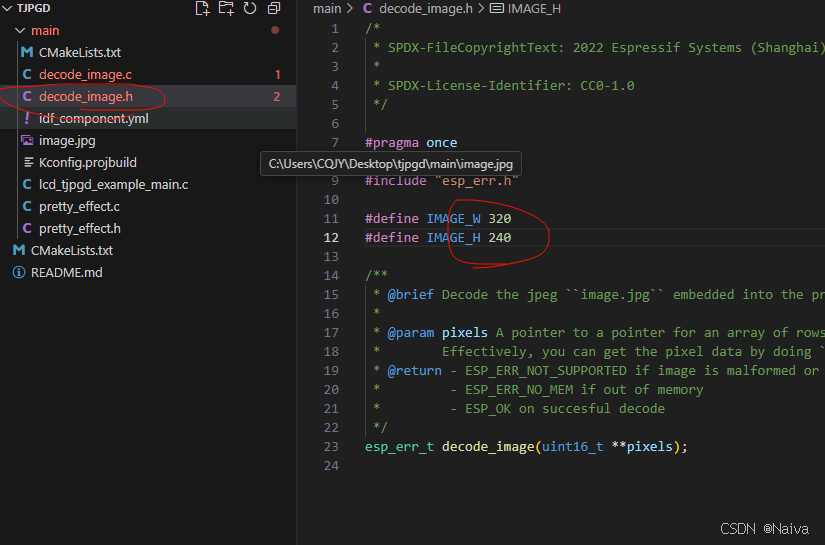Click the "esp_err.h" include string

click(x=476, y=181)
